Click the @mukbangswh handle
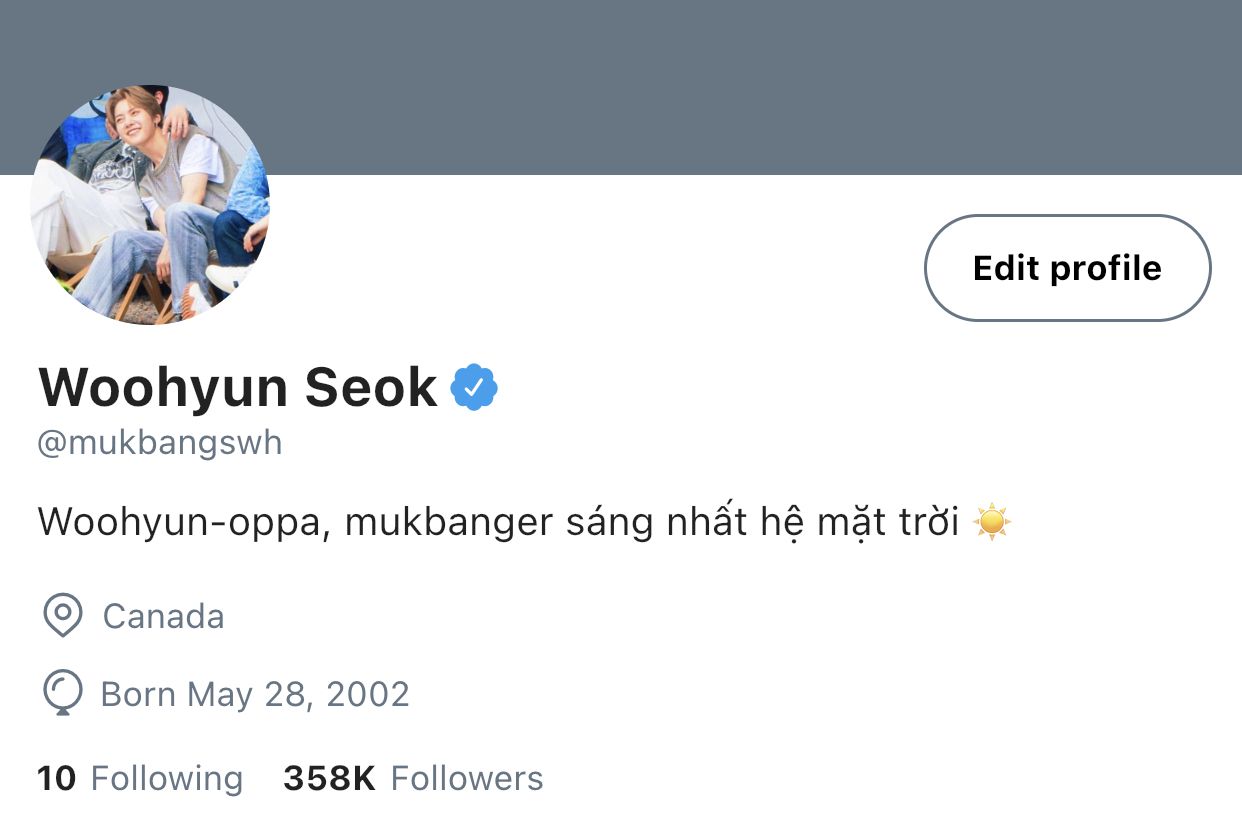 160,443
